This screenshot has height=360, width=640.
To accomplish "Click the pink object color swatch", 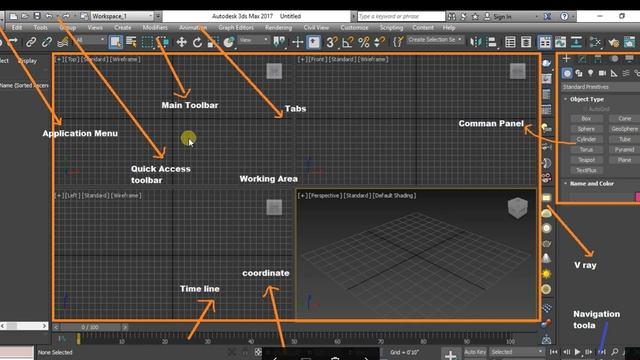I will [x=638, y=197].
